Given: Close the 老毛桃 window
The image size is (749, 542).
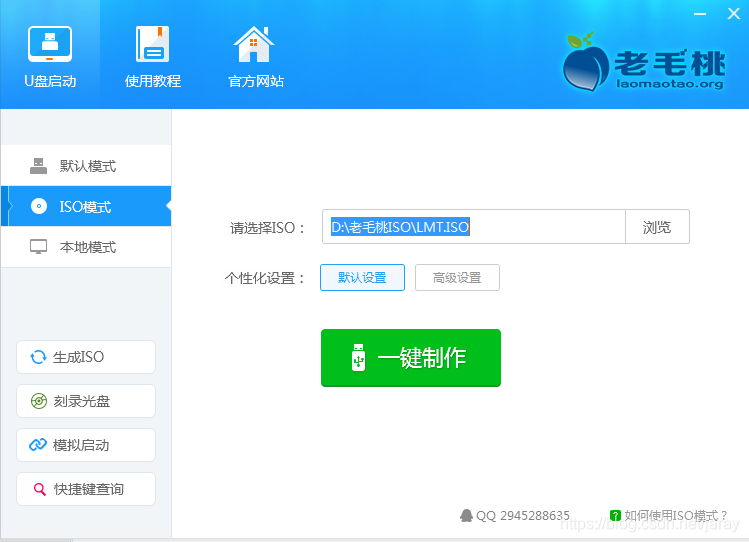Looking at the screenshot, I should 734,14.
